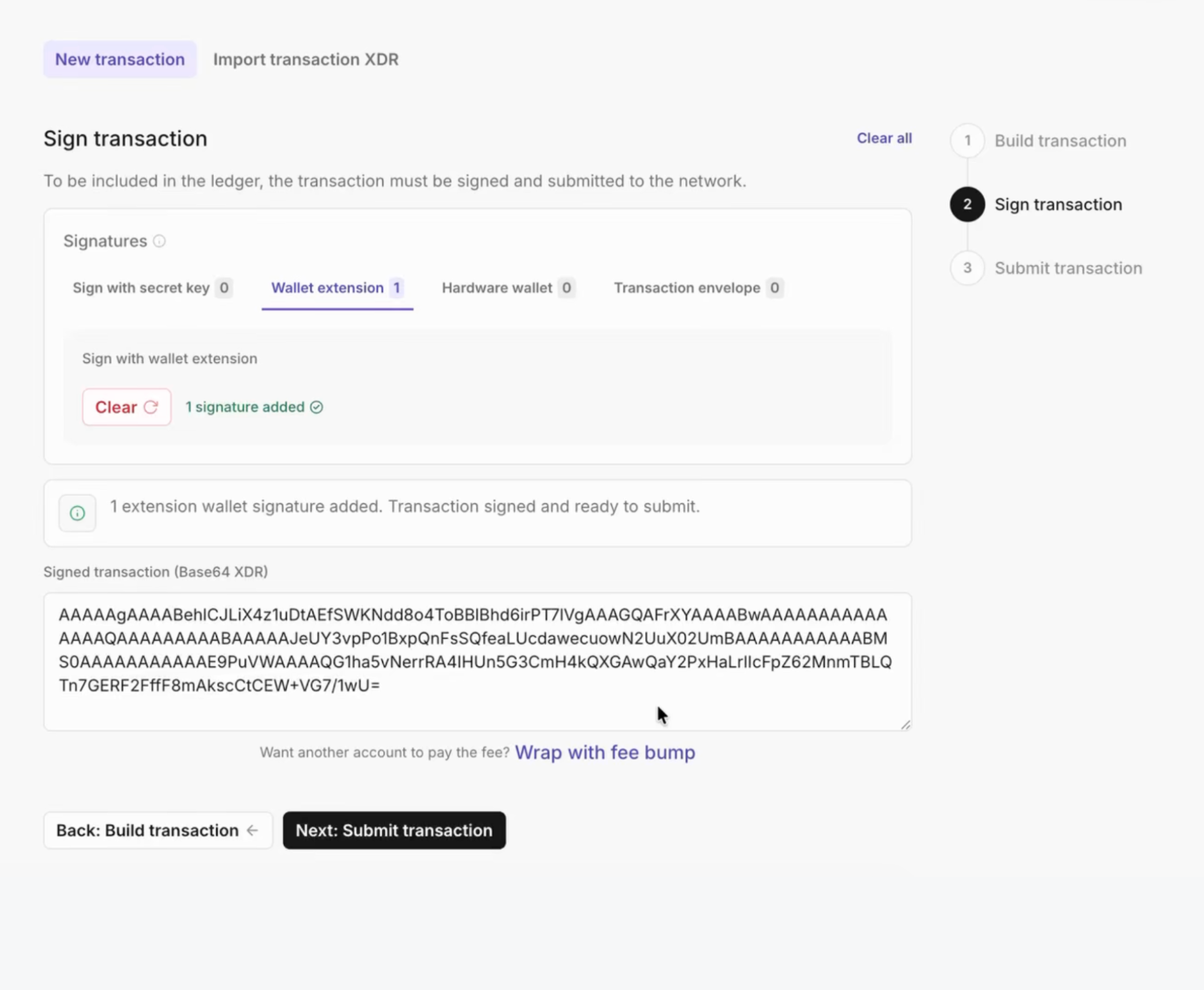Click the info icon beside Signatures

159,241
